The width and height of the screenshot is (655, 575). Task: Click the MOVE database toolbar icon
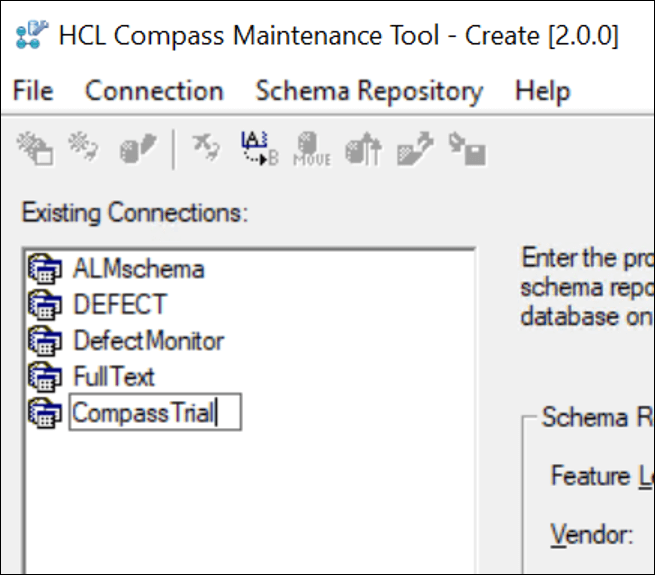(312, 149)
